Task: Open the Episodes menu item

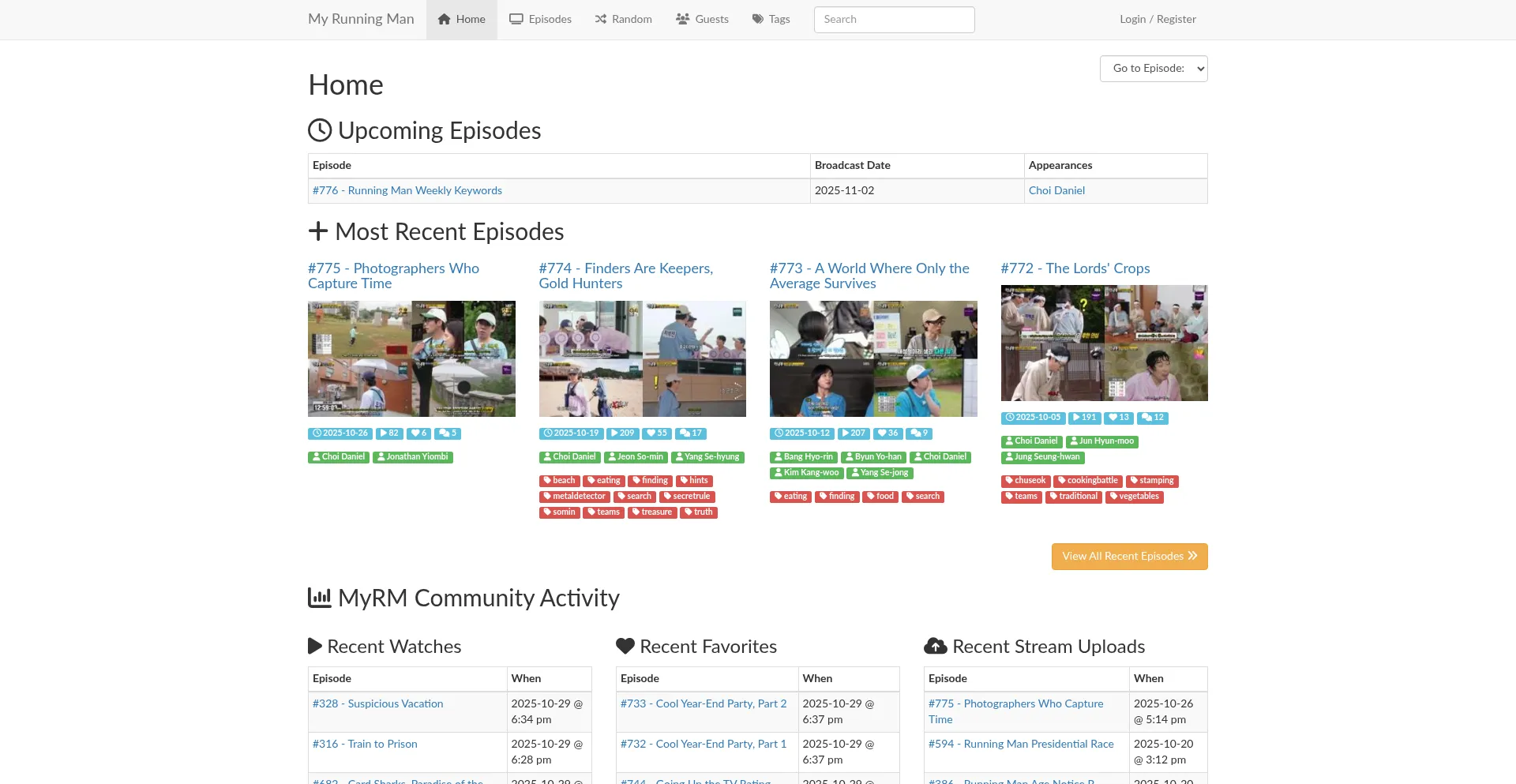Action: pyautogui.click(x=540, y=20)
